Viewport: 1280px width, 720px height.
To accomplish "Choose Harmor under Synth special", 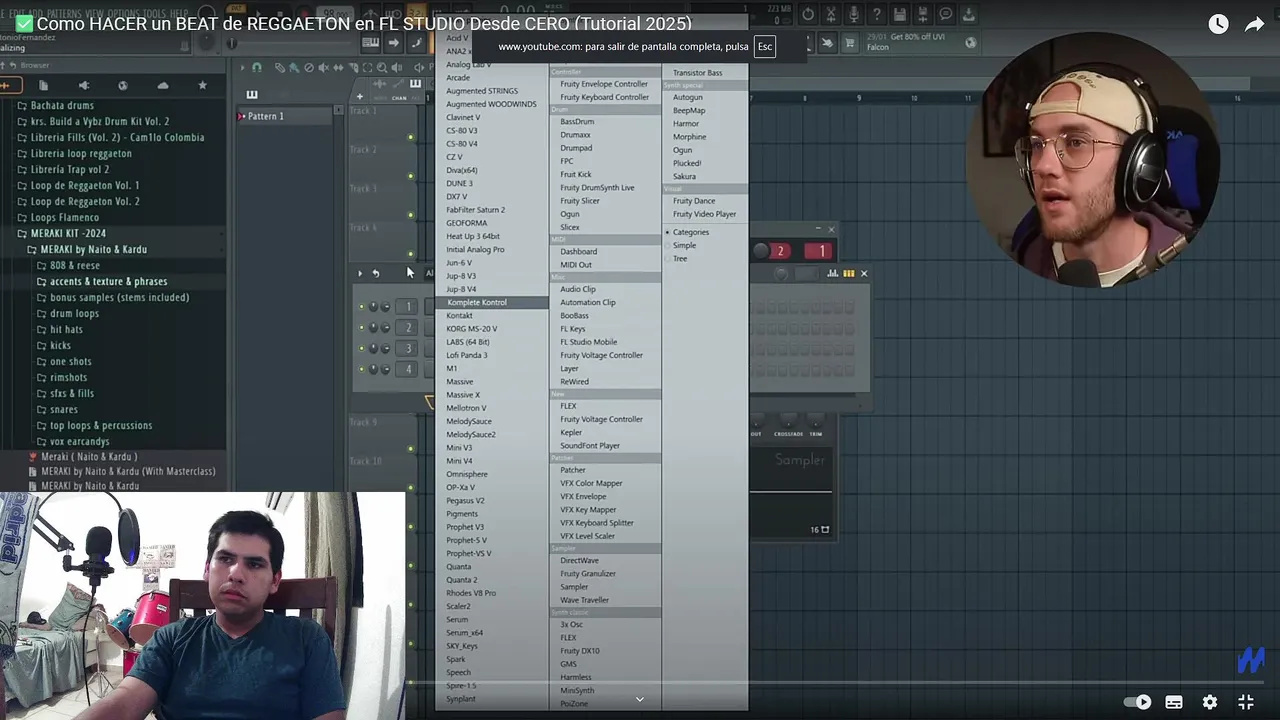I will (x=686, y=124).
